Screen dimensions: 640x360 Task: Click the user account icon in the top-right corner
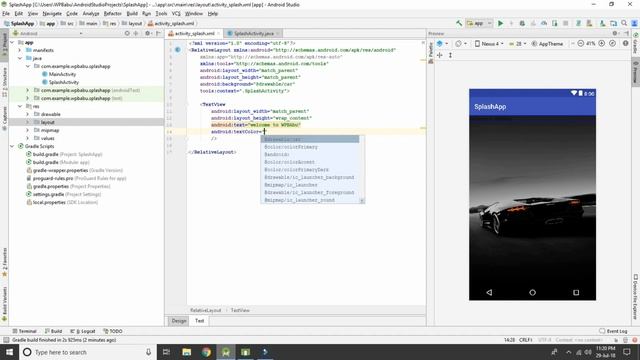(x=634, y=23)
